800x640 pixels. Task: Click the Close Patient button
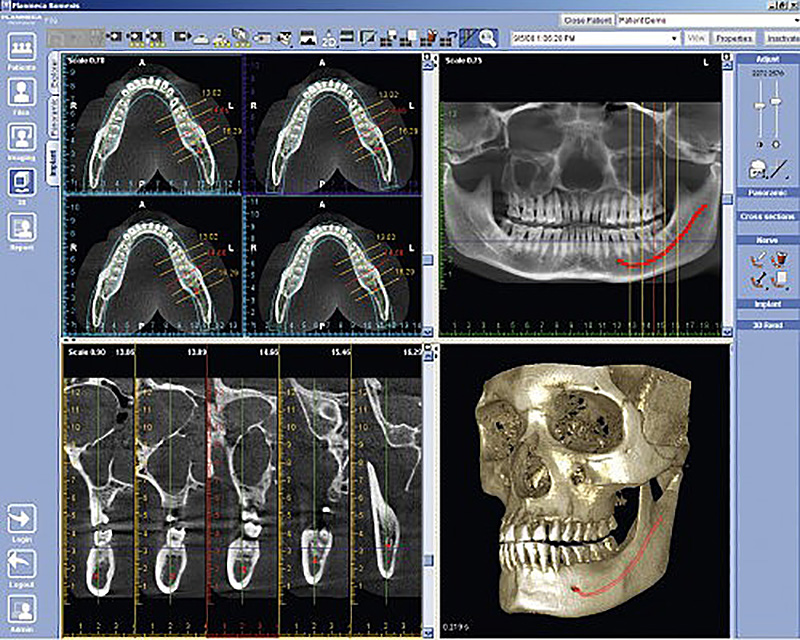[587, 19]
